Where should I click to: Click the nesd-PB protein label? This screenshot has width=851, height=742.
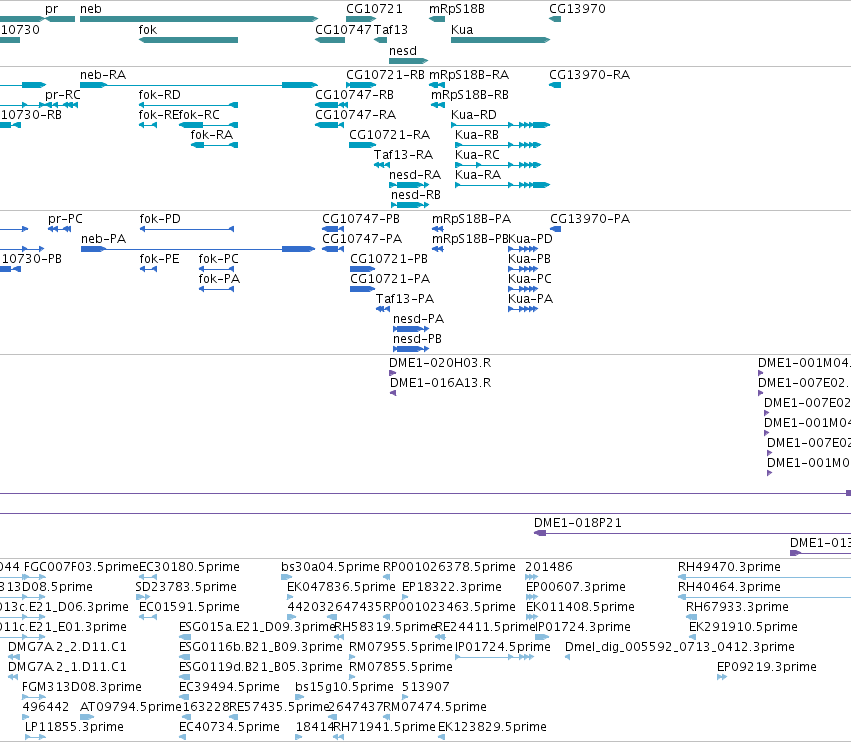(x=417, y=339)
